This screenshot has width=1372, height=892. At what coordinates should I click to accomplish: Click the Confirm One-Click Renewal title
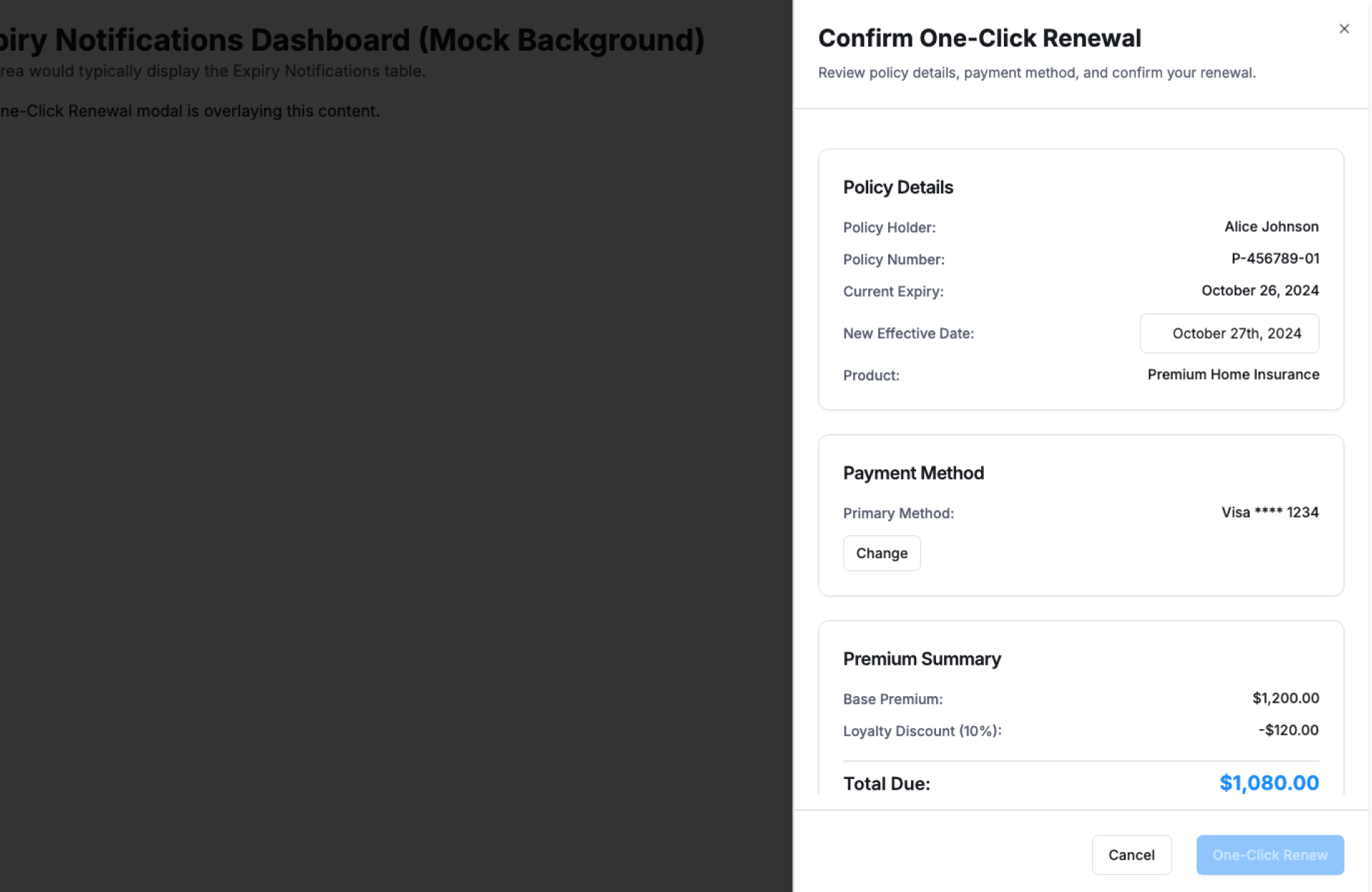(979, 39)
